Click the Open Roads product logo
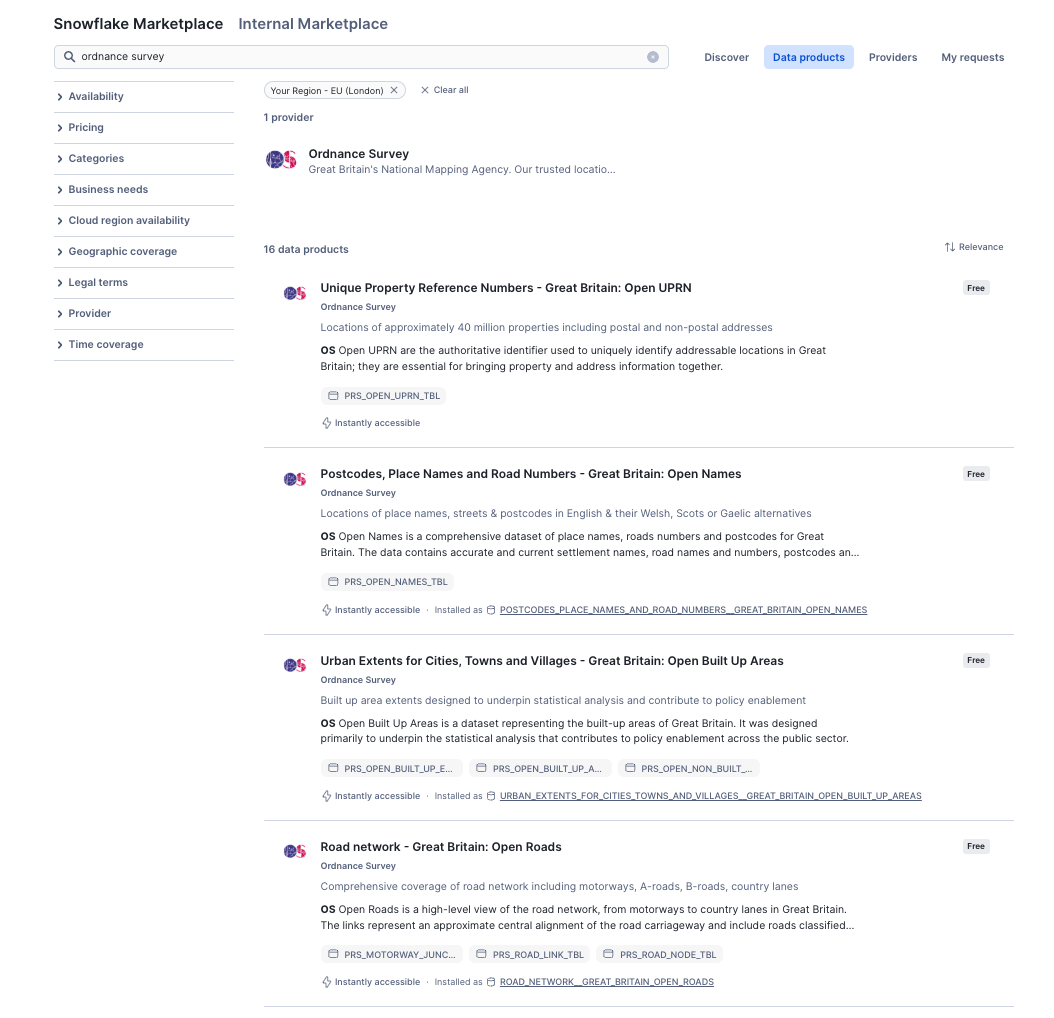The height and width of the screenshot is (1018, 1054). [x=294, y=852]
